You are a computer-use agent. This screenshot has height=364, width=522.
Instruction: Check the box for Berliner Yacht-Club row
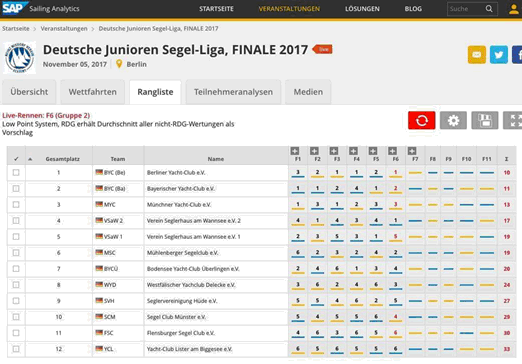click(x=16, y=173)
